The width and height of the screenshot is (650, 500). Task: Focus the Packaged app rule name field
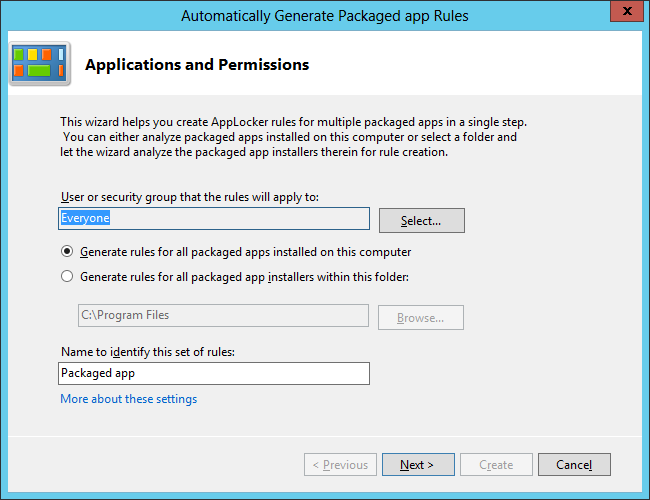pyautogui.click(x=213, y=373)
